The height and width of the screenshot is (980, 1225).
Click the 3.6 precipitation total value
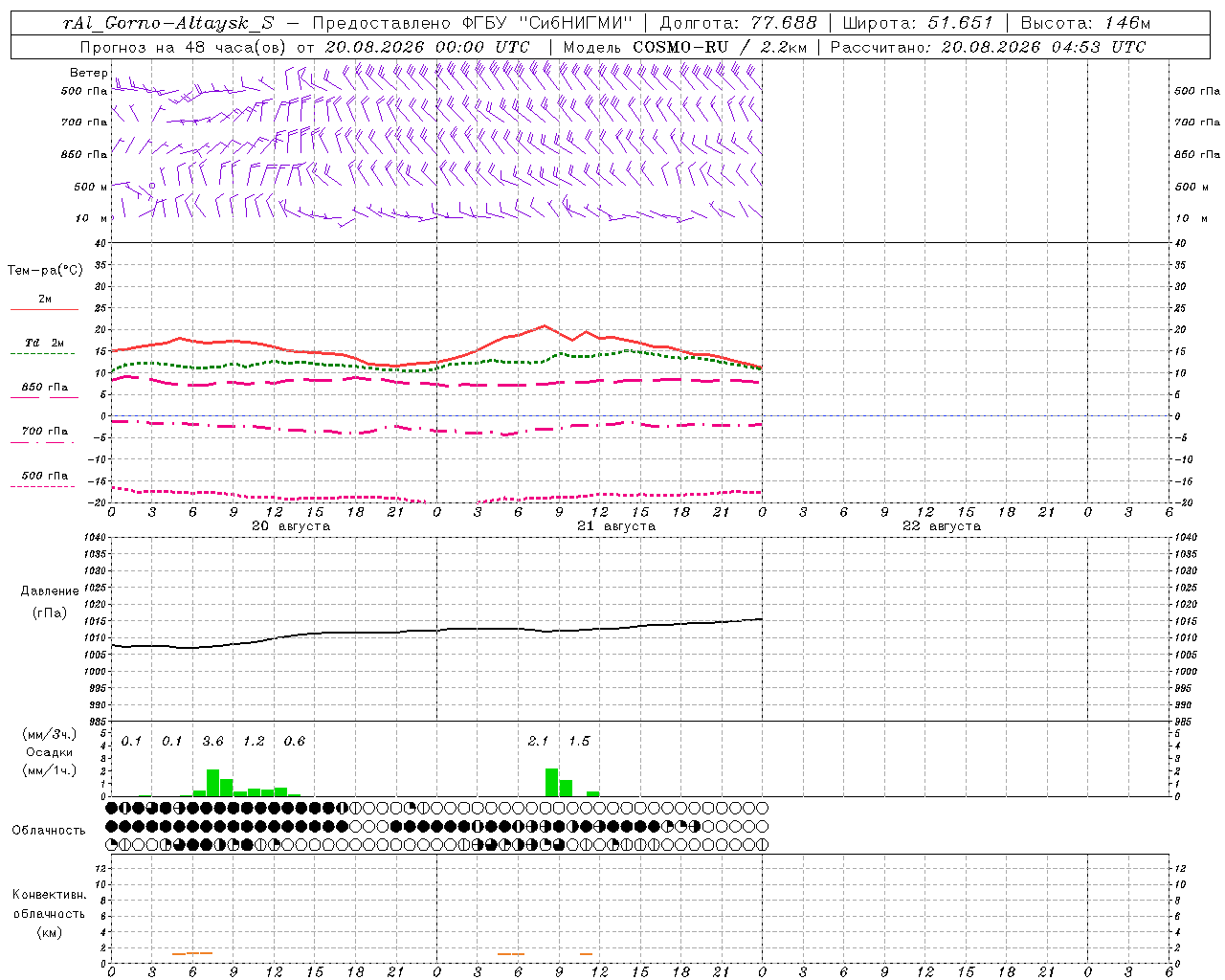pos(212,741)
